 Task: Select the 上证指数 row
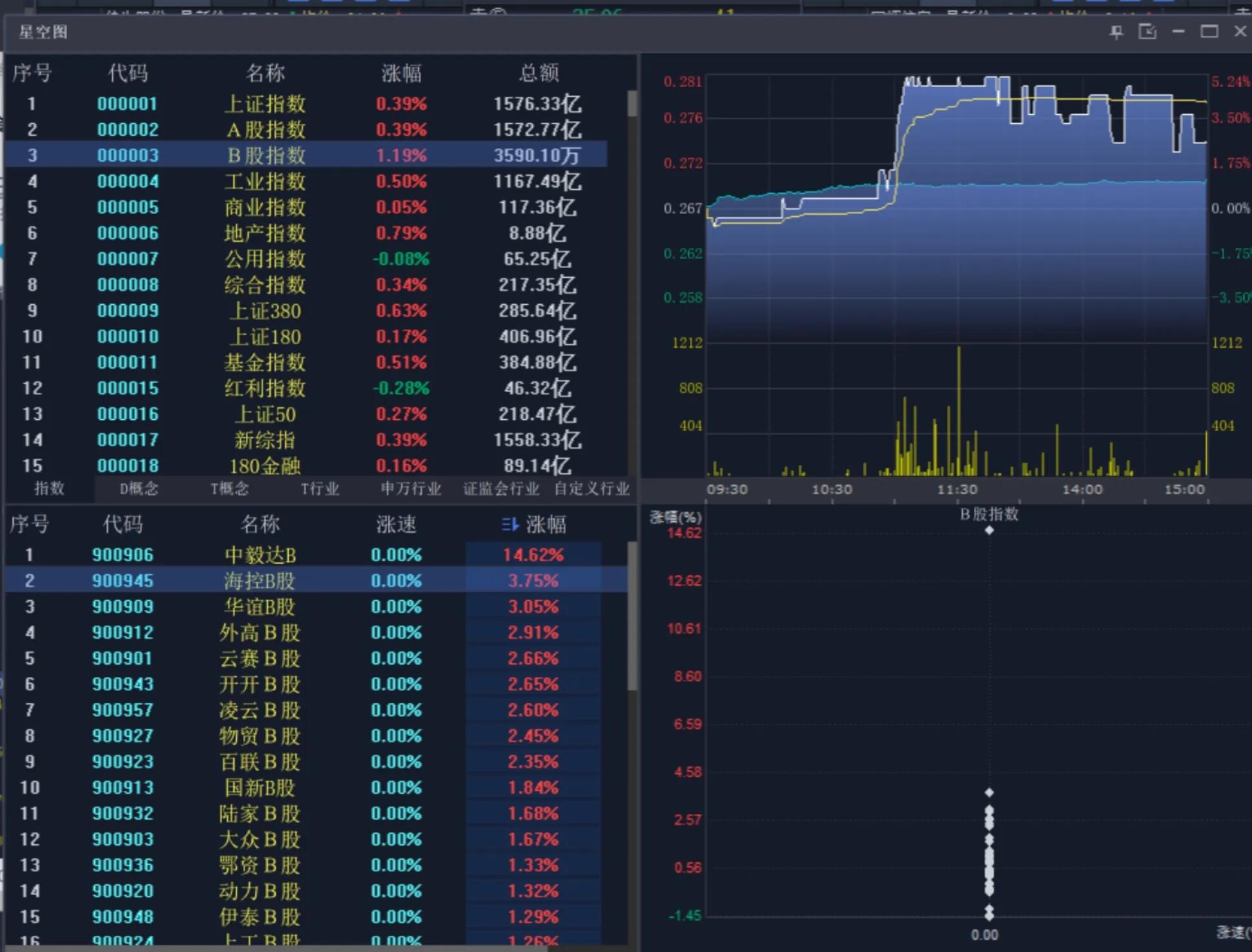(x=265, y=104)
